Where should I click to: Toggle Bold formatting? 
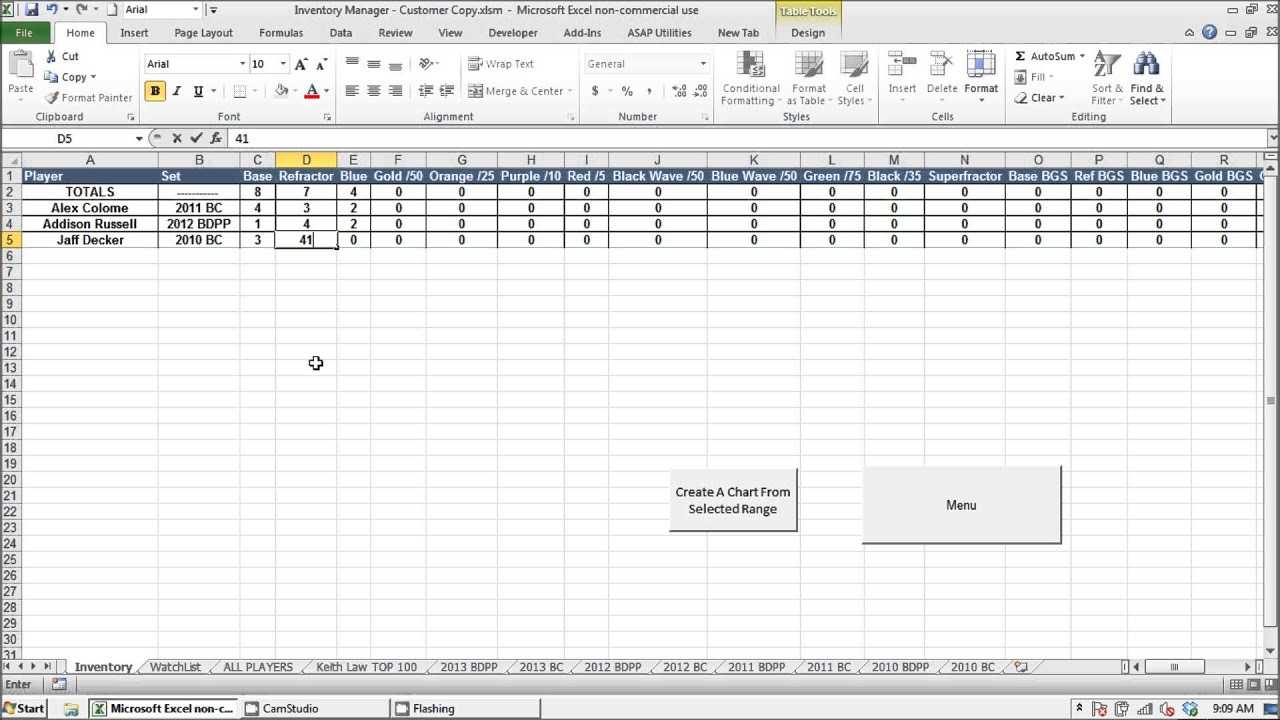pyautogui.click(x=155, y=91)
